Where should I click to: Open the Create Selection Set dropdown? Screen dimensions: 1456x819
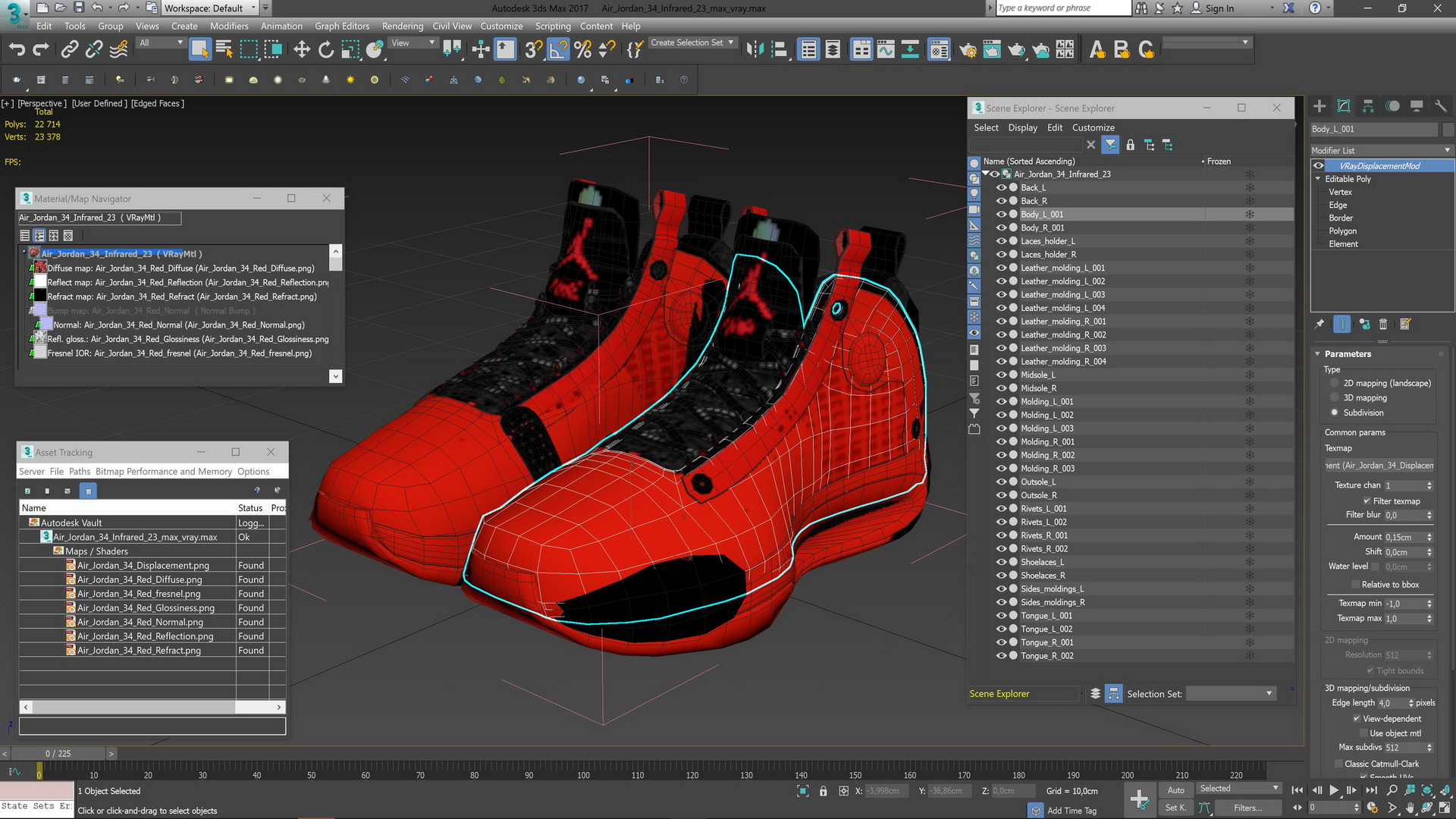[692, 43]
